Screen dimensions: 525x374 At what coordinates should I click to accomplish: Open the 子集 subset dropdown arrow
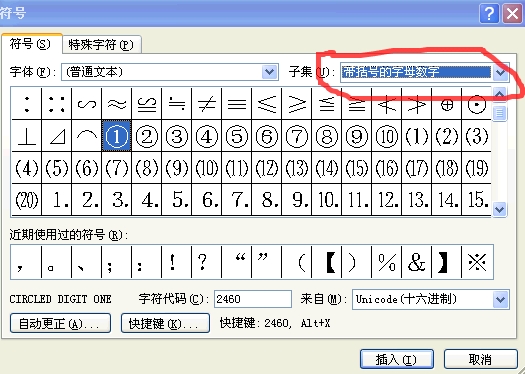pyautogui.click(x=501, y=72)
